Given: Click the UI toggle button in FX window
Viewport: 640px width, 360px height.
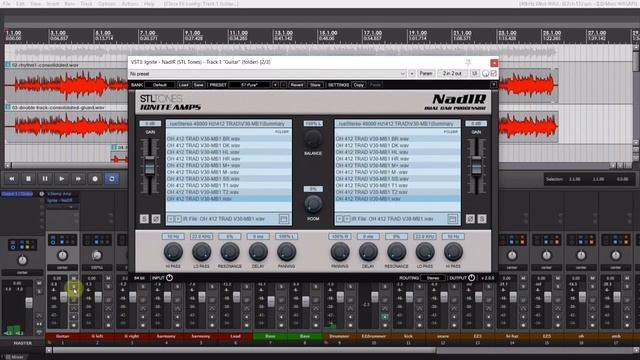Looking at the screenshot, I should tap(474, 74).
